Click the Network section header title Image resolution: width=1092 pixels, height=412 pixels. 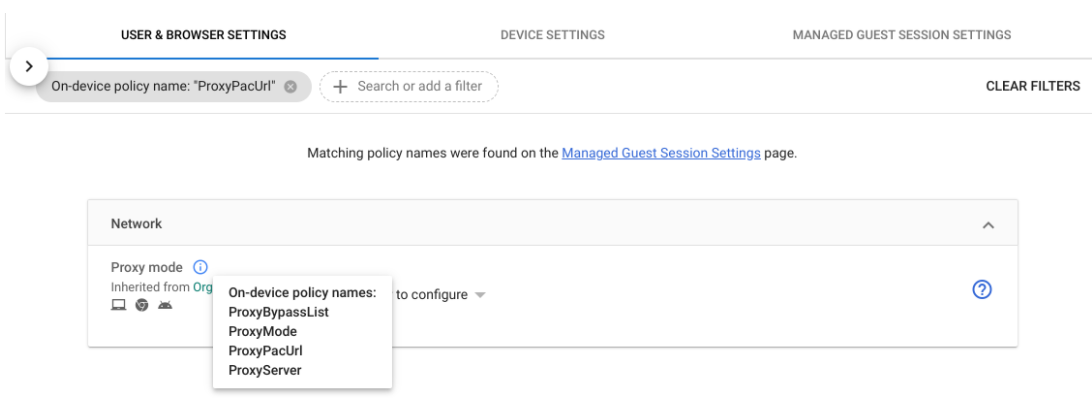pos(136,225)
